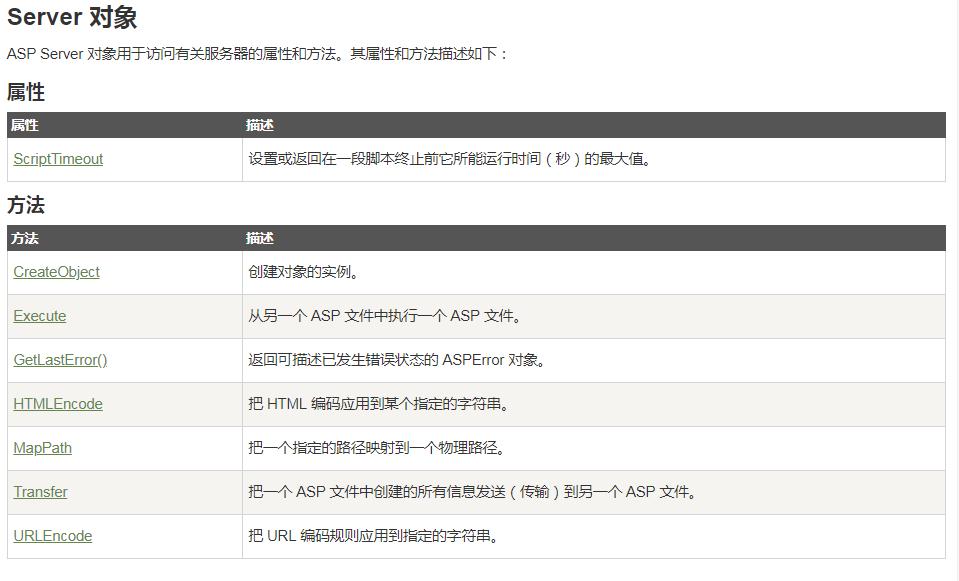
Task: Click the '方法' column header in the methods table
Action: click(24, 239)
